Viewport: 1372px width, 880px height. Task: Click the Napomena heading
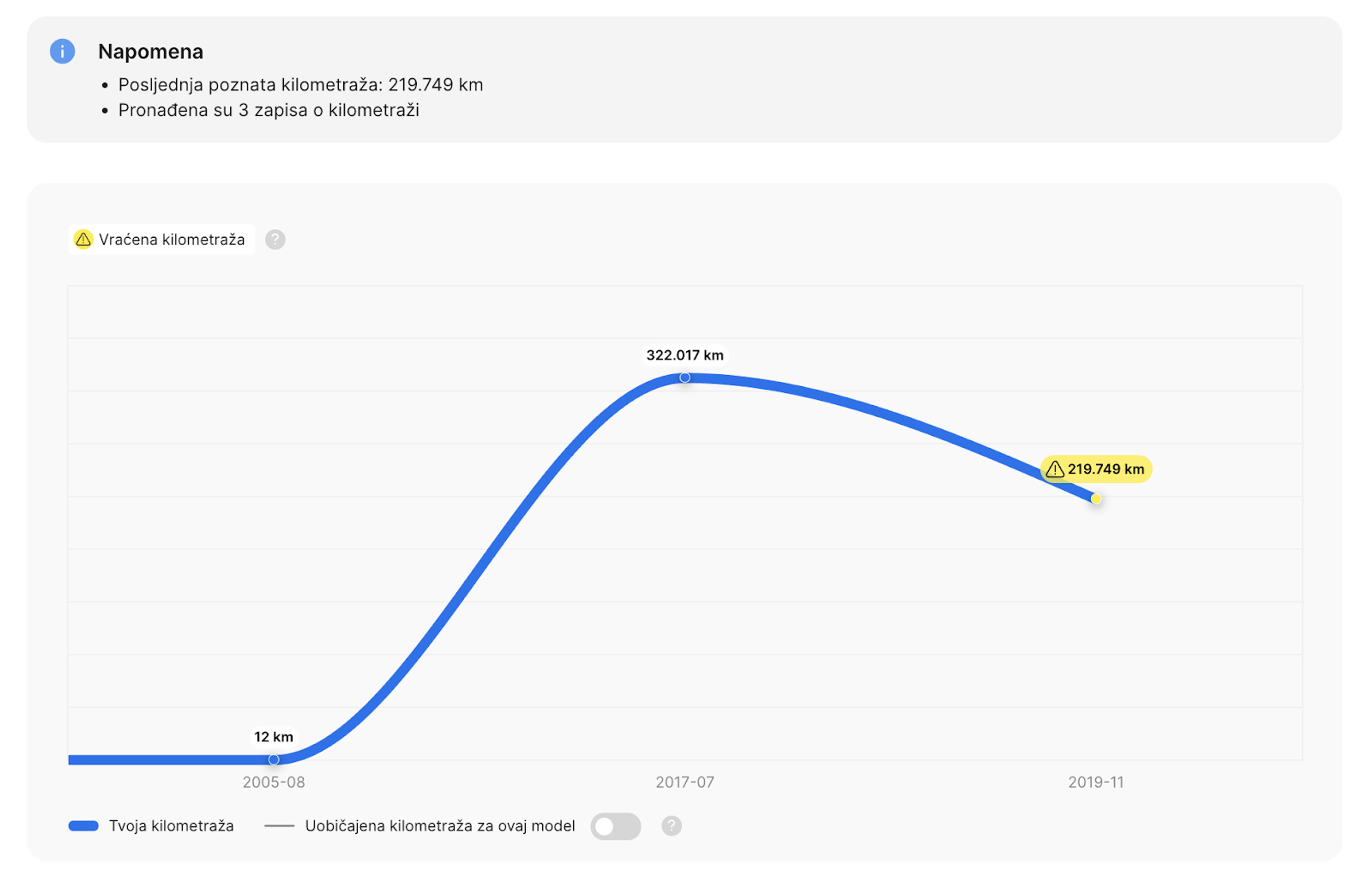point(151,51)
